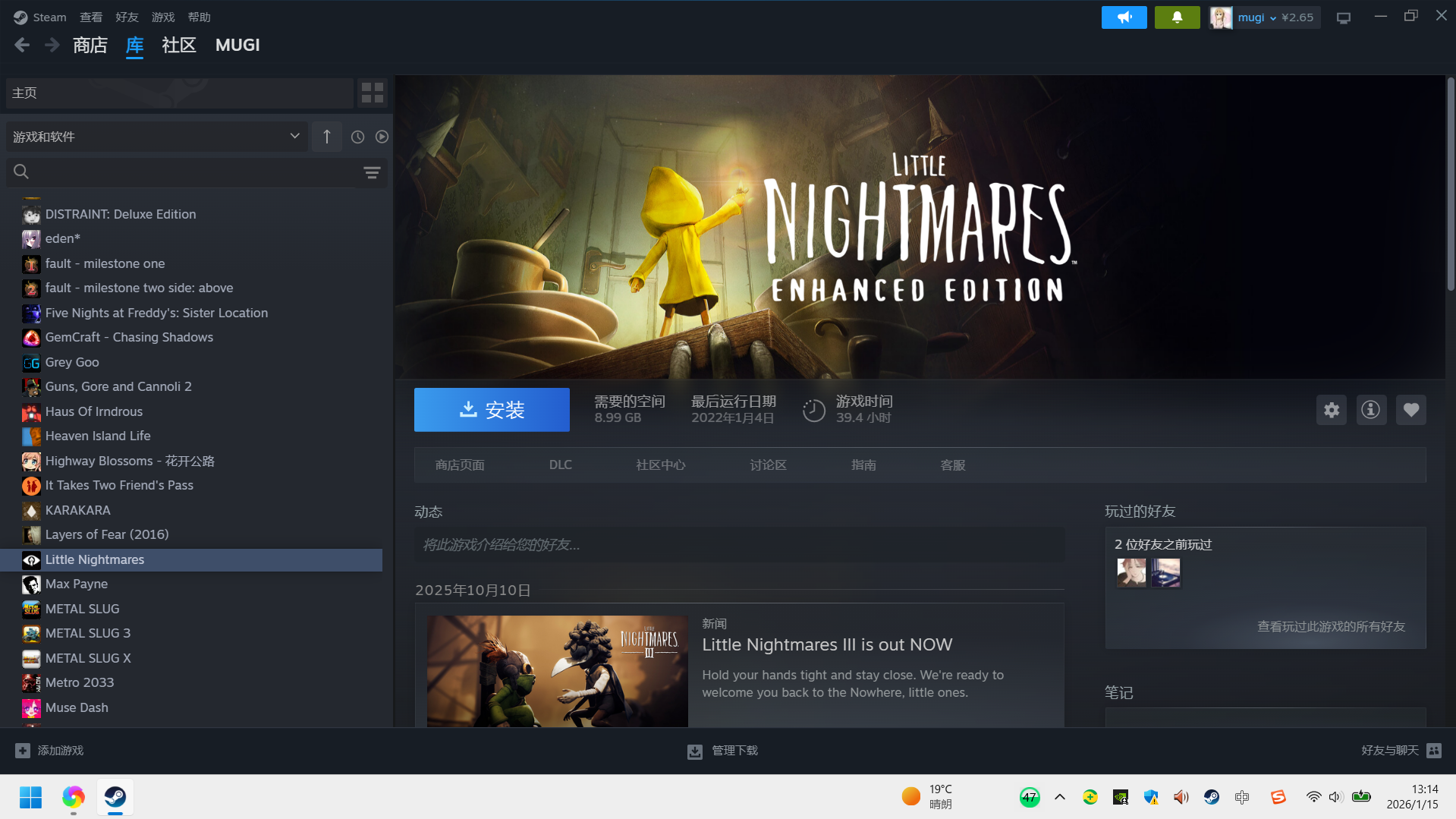Viewport: 1456px width, 819px height.
Task: Click the 将此游戏介绍给您的好友 activity input
Action: (x=739, y=545)
